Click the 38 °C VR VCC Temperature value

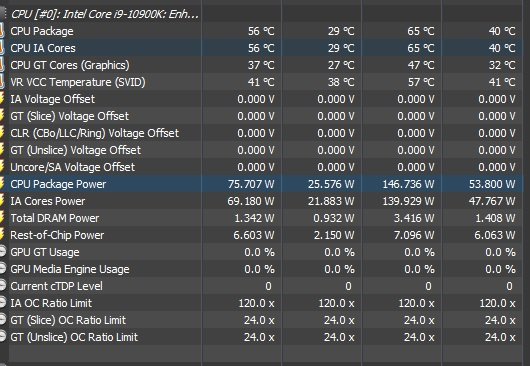pyautogui.click(x=341, y=82)
